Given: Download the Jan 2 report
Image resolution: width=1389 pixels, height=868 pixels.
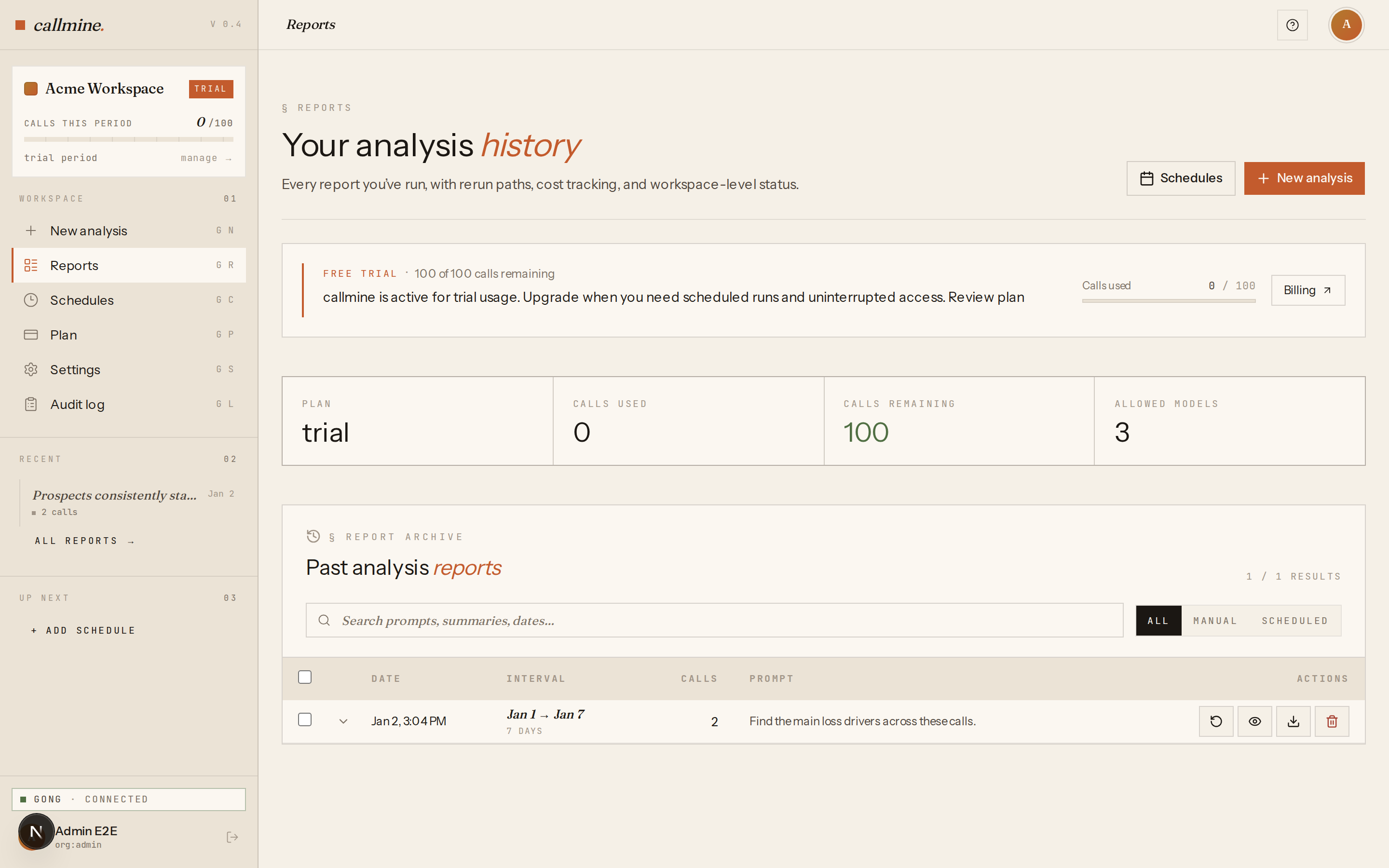Looking at the screenshot, I should pos(1293,721).
